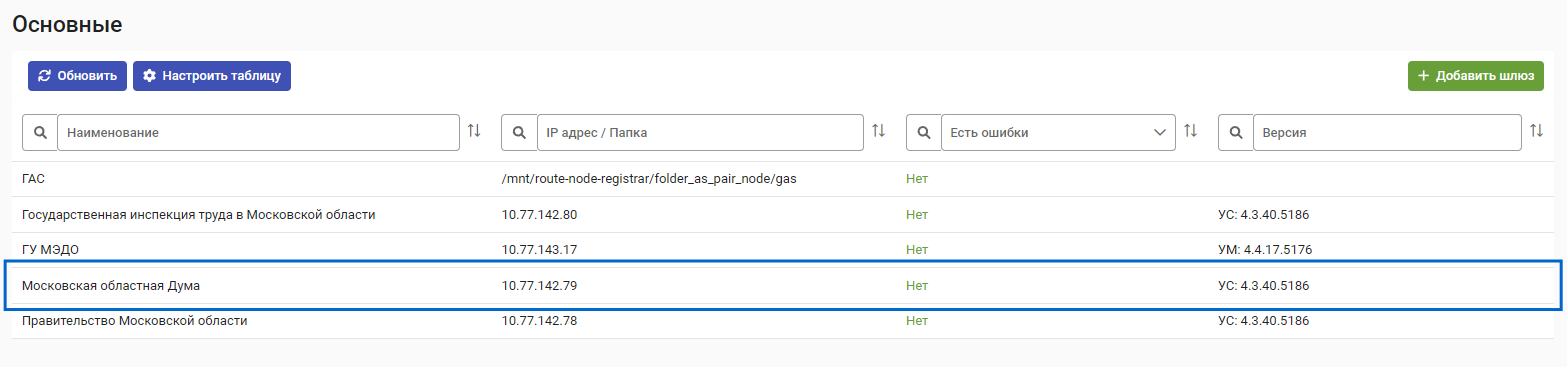1567x367 pixels.
Task: Click the IP cell 10.77.142.78
Action: tap(540, 321)
